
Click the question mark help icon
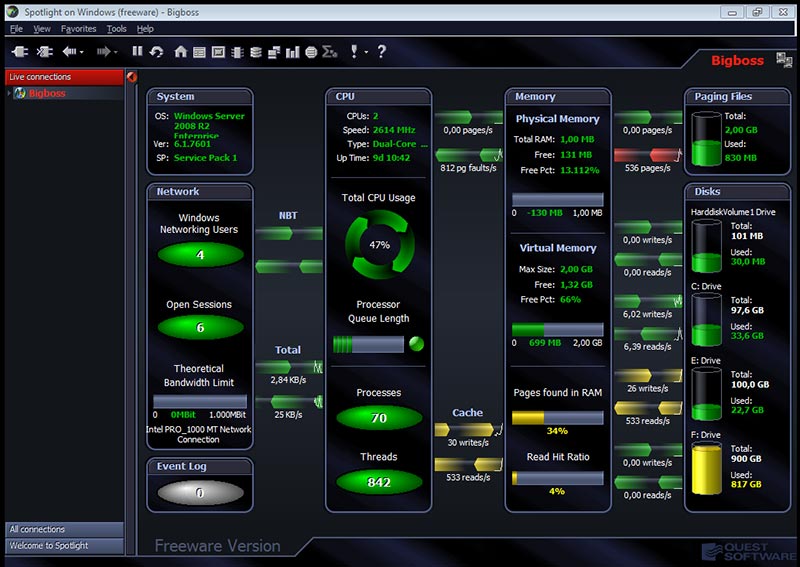[x=382, y=51]
